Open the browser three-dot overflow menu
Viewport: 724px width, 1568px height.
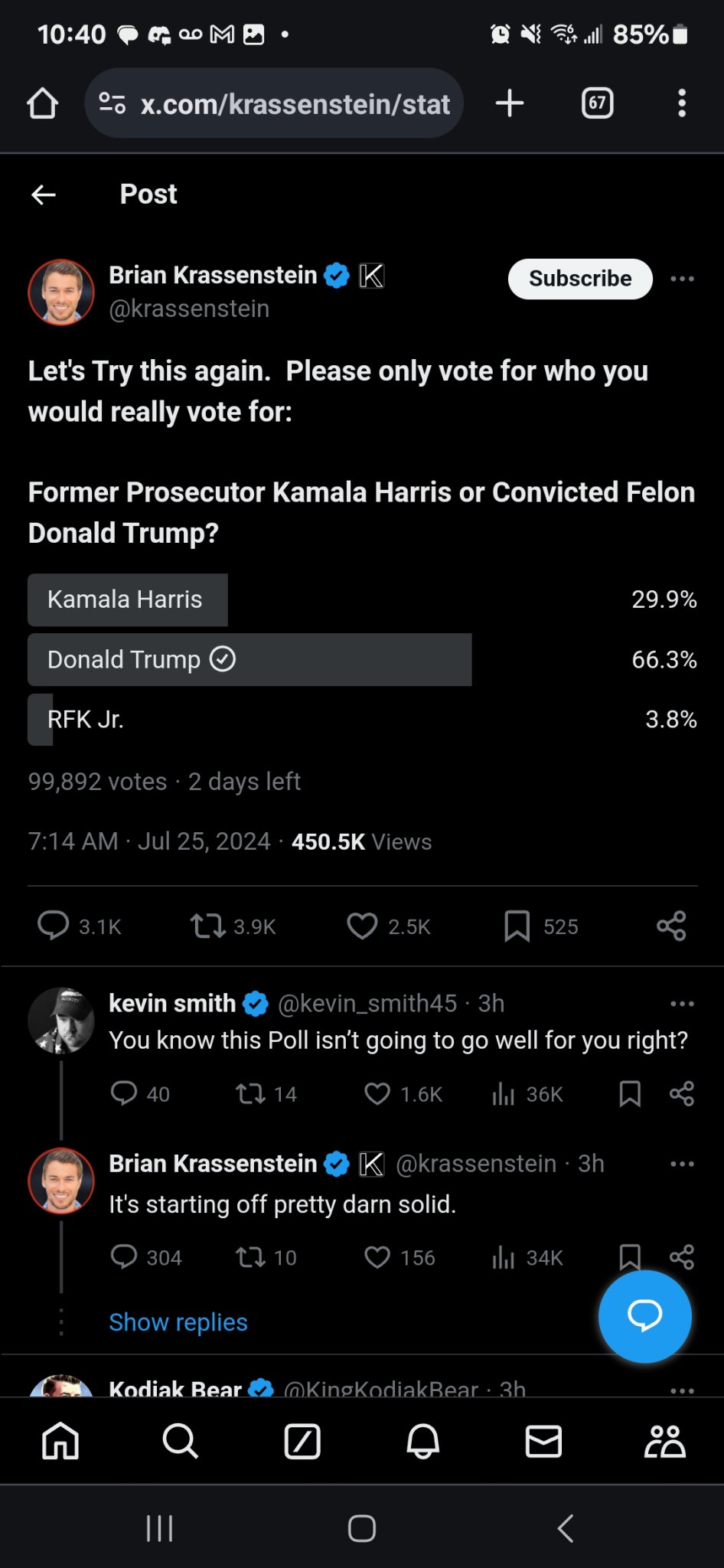[681, 103]
